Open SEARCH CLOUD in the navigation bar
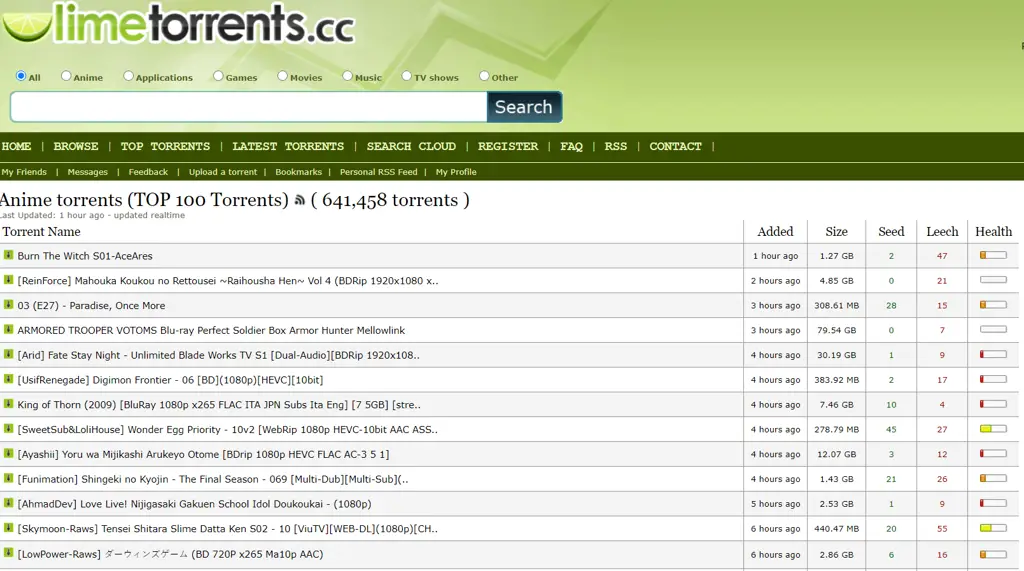The height and width of the screenshot is (571, 1024). (411, 146)
